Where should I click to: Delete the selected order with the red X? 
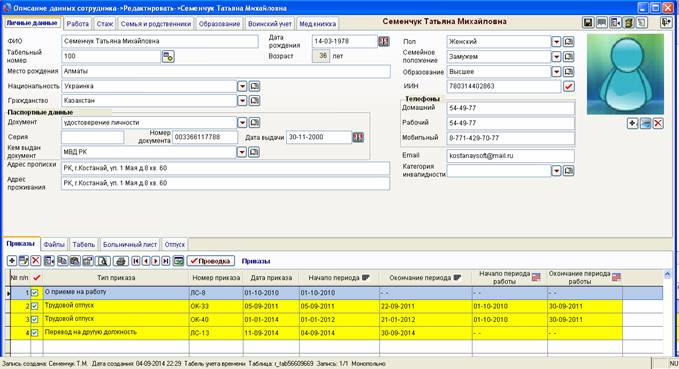(36, 261)
